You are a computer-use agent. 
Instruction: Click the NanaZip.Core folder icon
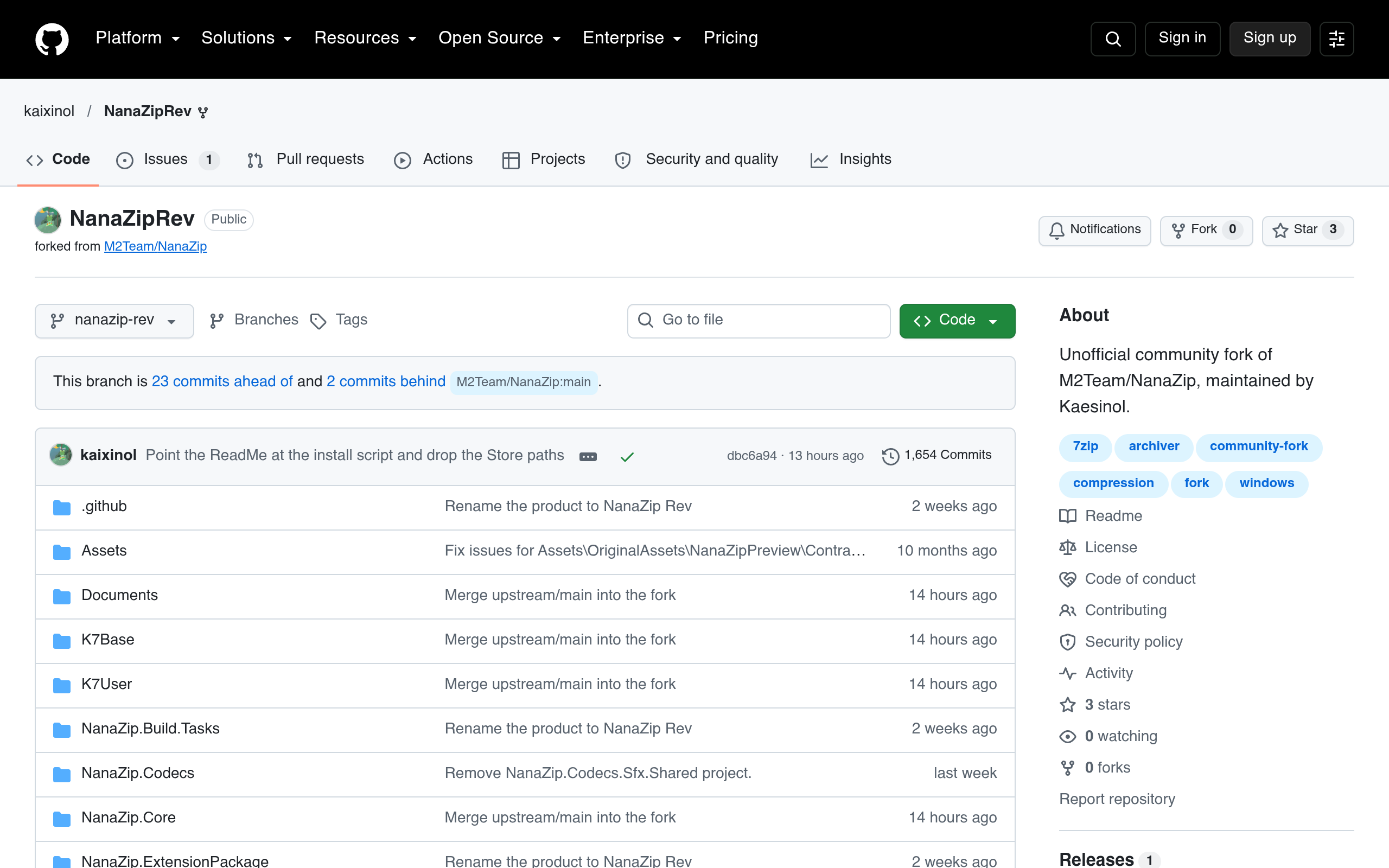coord(61,819)
